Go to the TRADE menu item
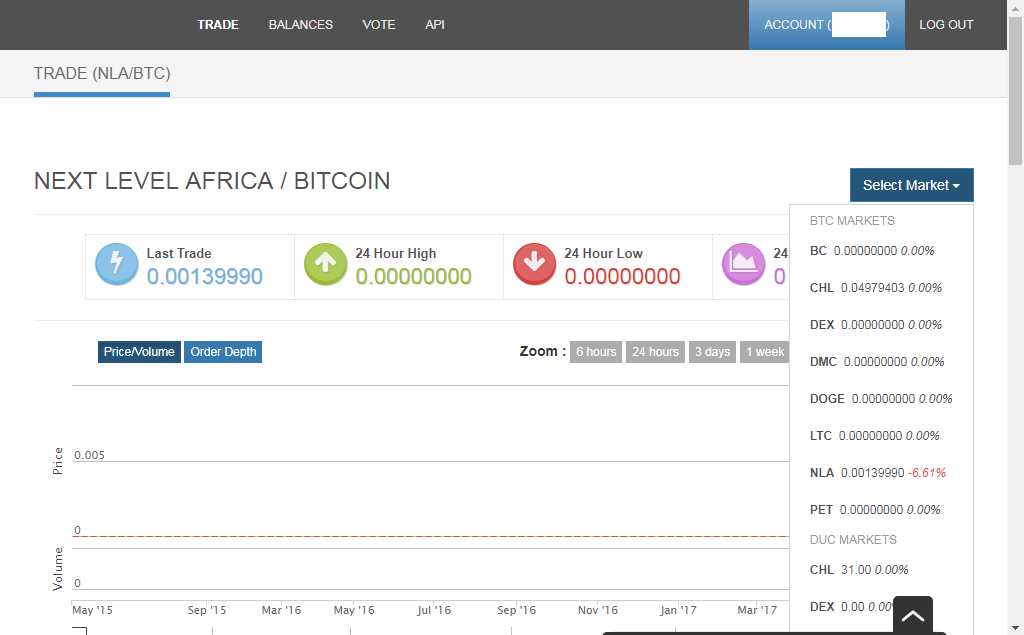This screenshot has height=635, width=1024. tap(218, 25)
